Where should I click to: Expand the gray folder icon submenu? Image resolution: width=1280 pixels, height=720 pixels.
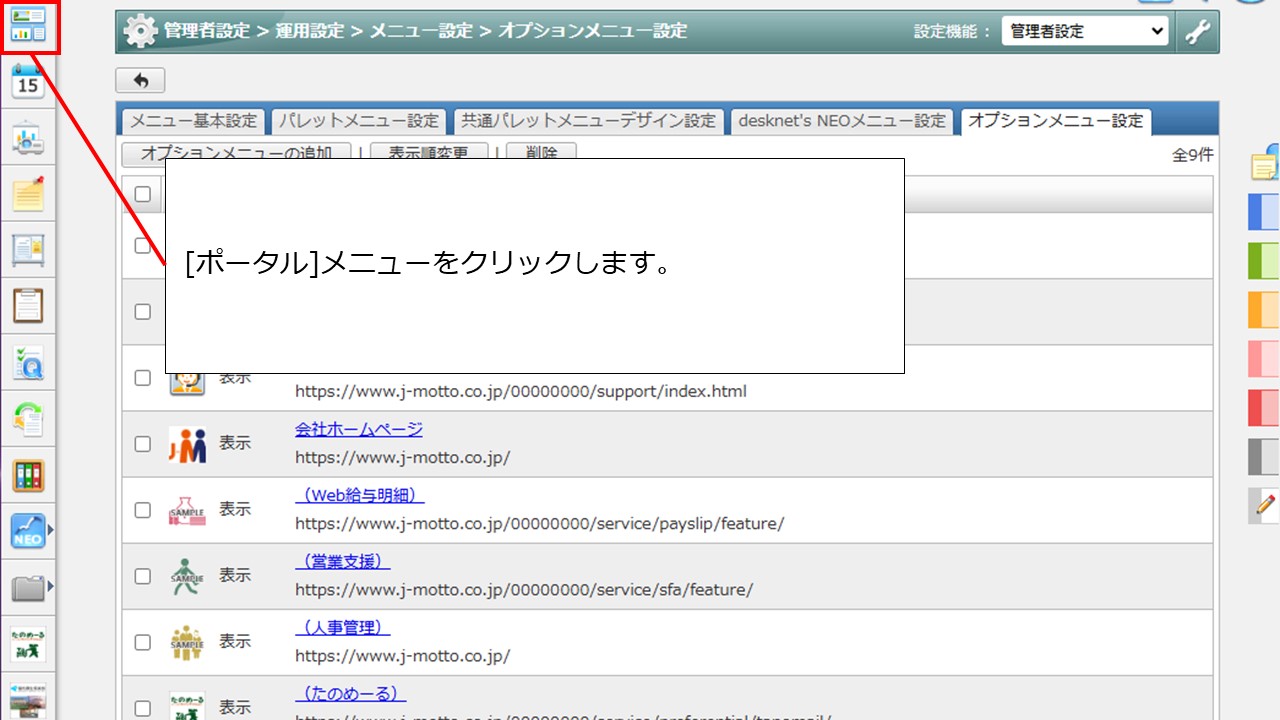(x=50, y=587)
